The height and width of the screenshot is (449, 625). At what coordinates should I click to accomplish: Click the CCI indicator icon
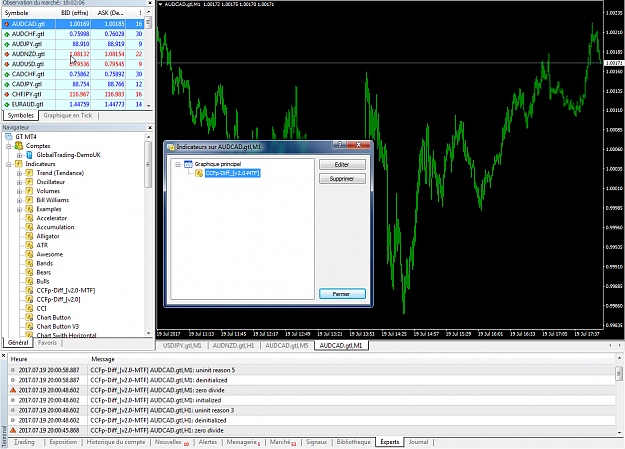click(29, 309)
